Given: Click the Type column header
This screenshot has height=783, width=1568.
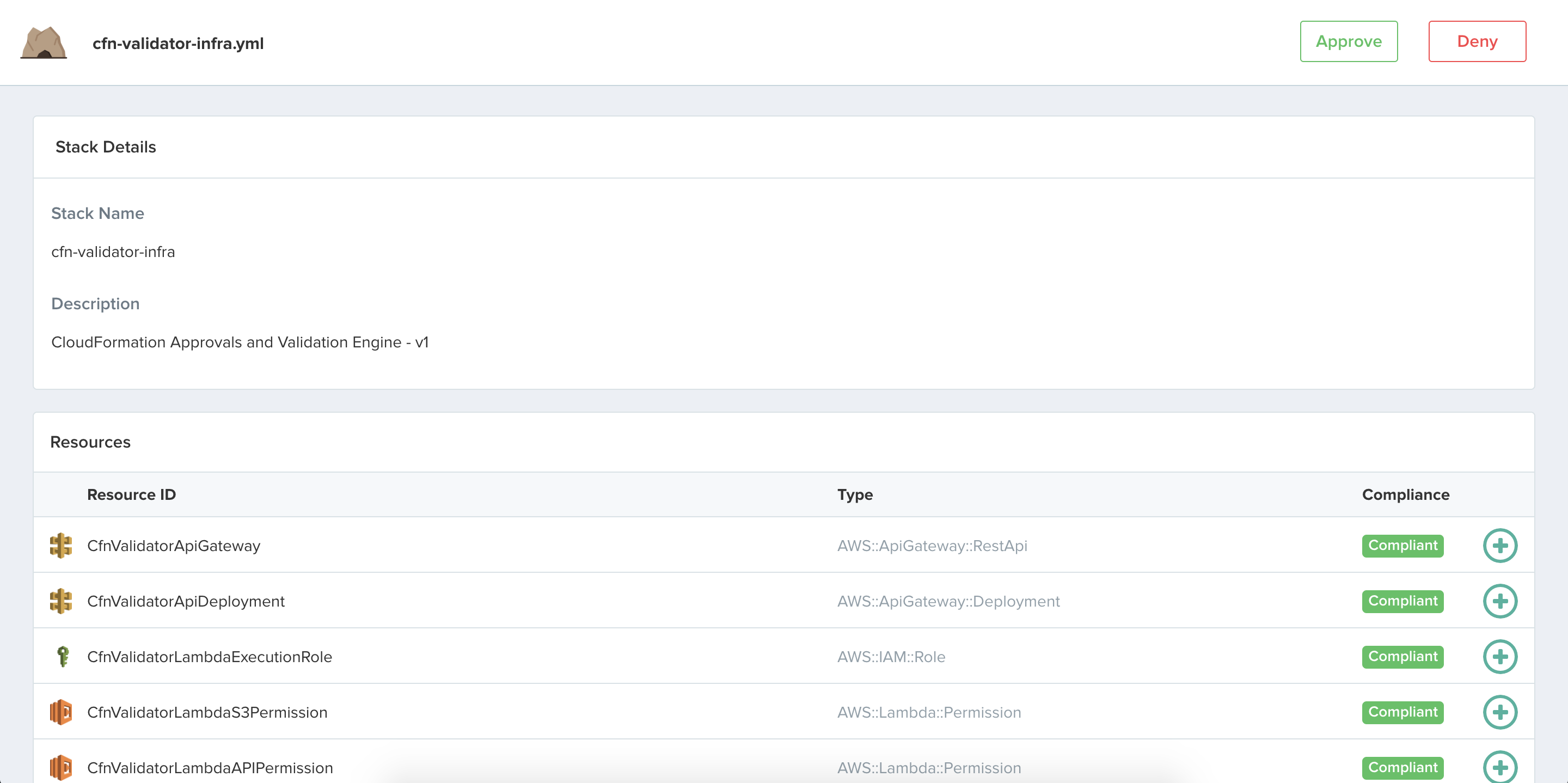Looking at the screenshot, I should tap(855, 494).
